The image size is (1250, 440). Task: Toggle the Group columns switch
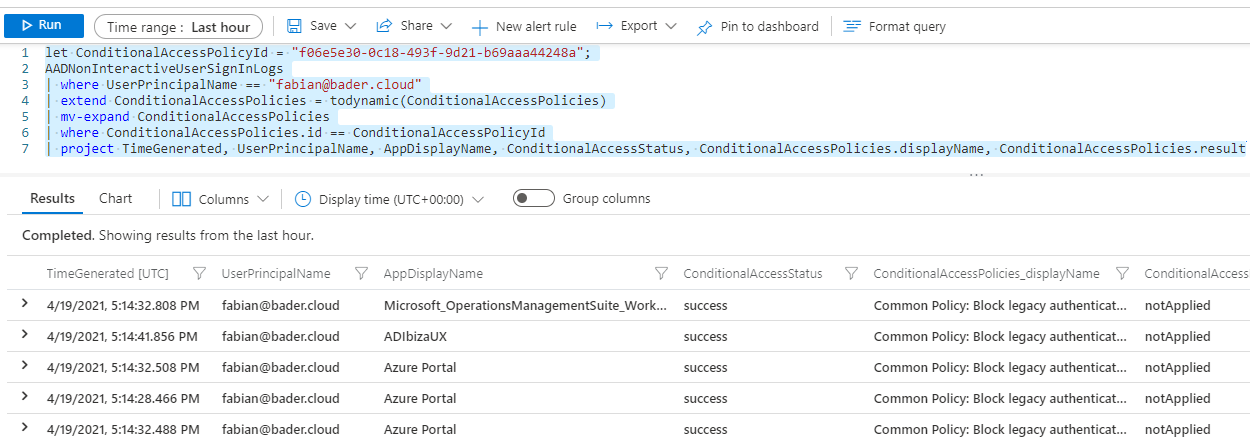533,199
